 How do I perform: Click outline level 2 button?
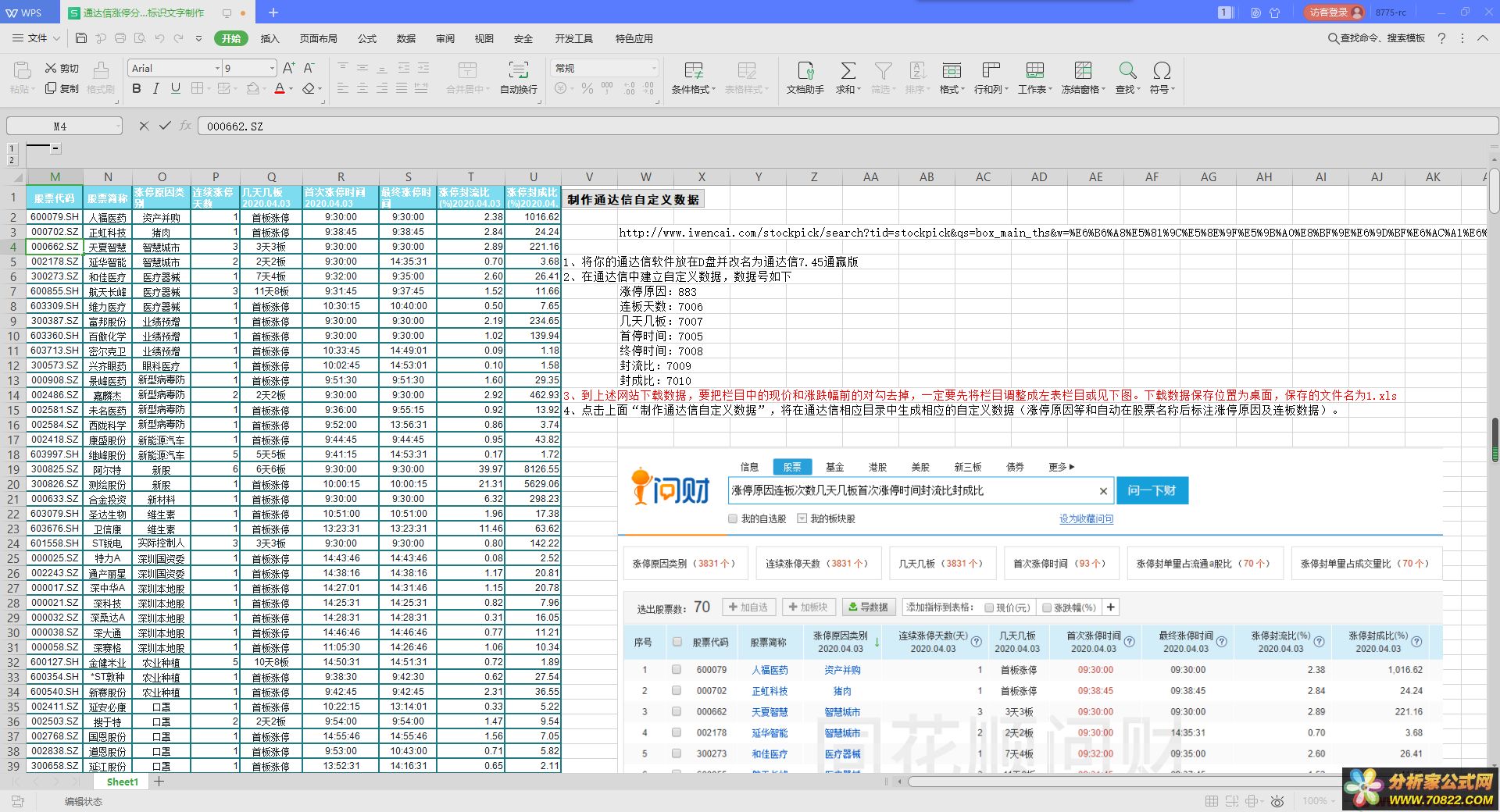(12, 160)
